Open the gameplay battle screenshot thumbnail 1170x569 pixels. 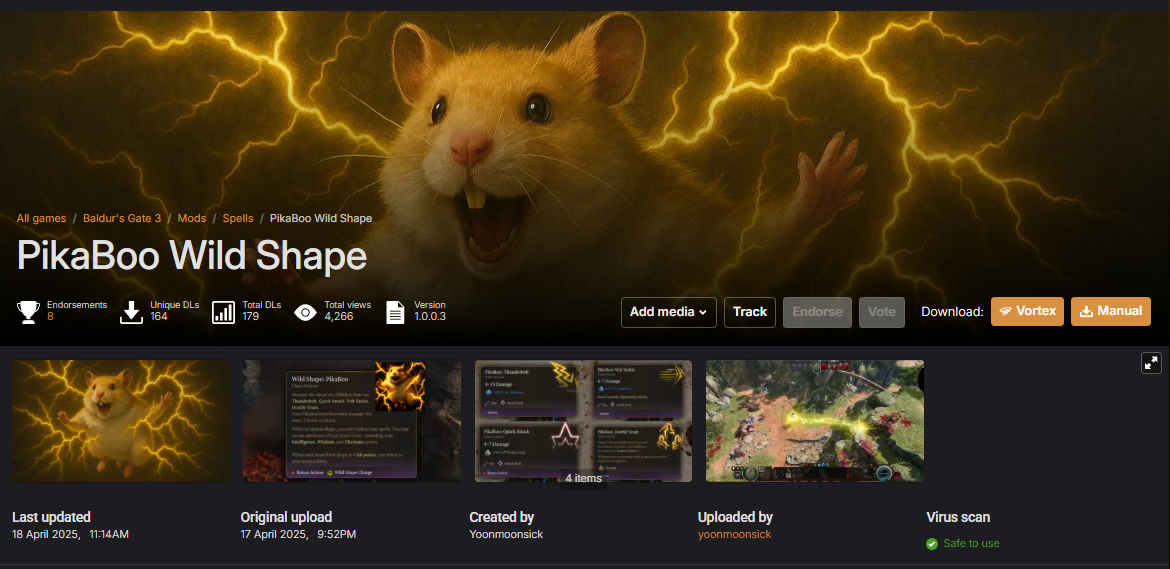pos(815,421)
